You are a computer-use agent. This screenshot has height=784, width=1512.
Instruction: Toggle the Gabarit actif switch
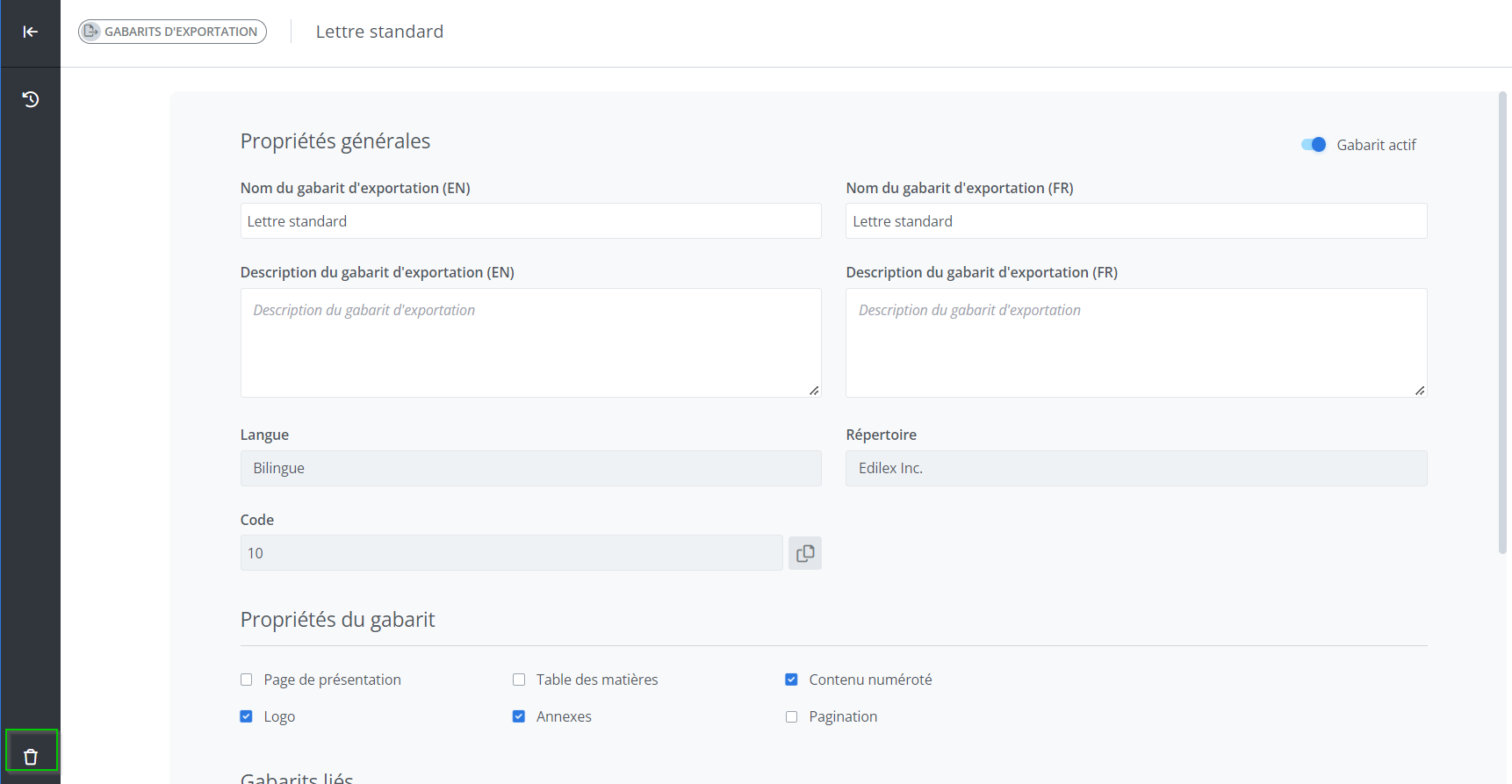pyautogui.click(x=1314, y=145)
